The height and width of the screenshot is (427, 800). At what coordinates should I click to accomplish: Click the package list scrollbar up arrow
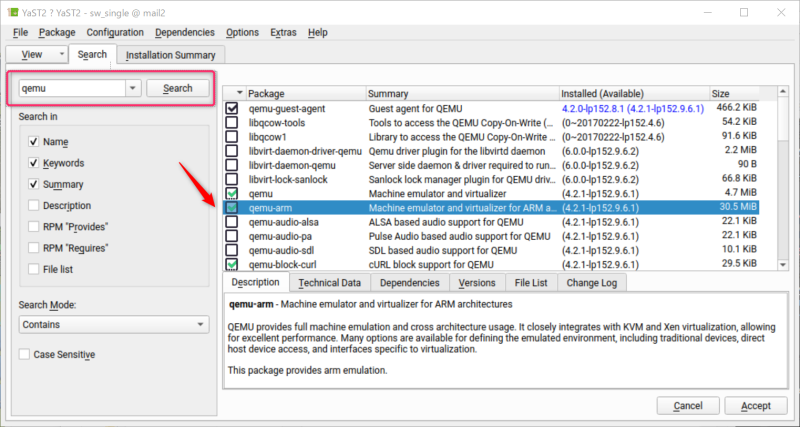783,92
